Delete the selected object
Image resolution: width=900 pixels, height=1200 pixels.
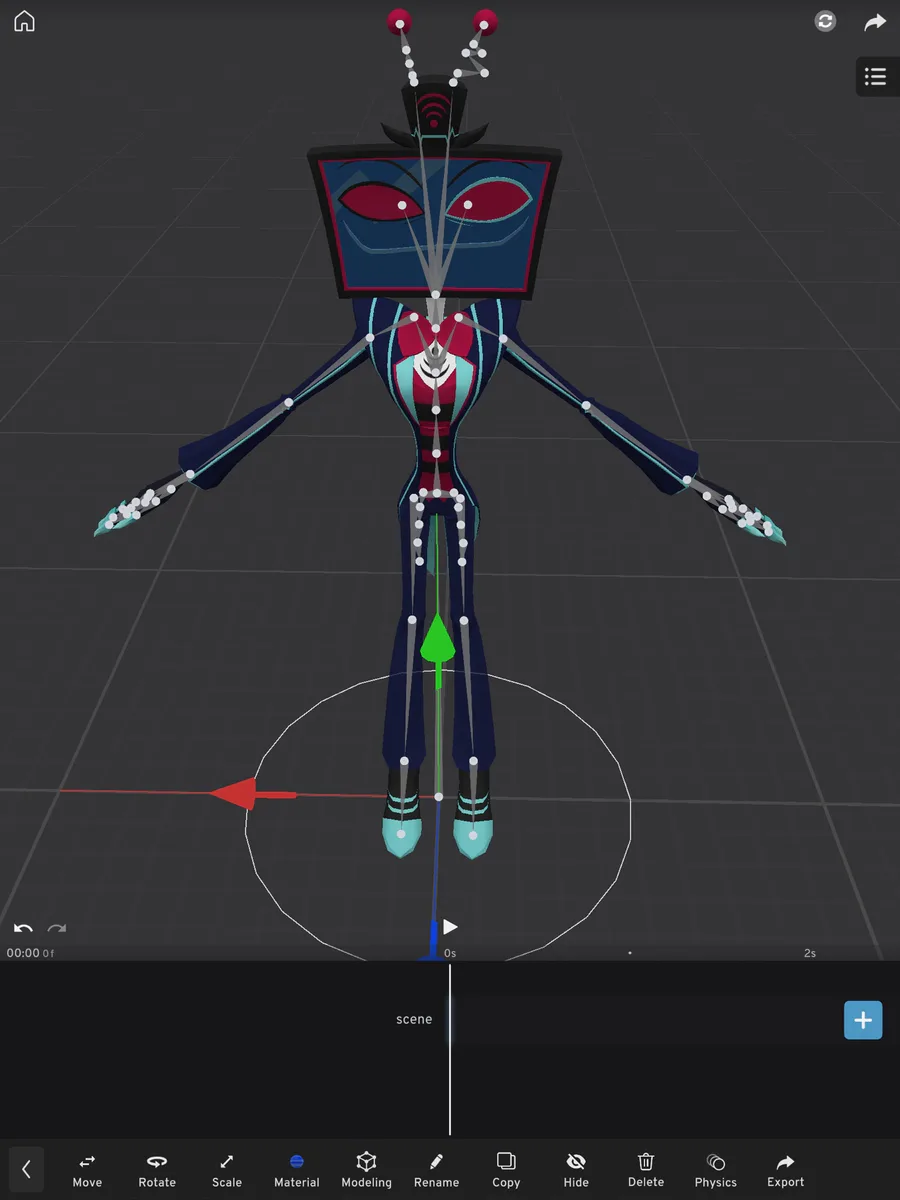[x=646, y=1169]
